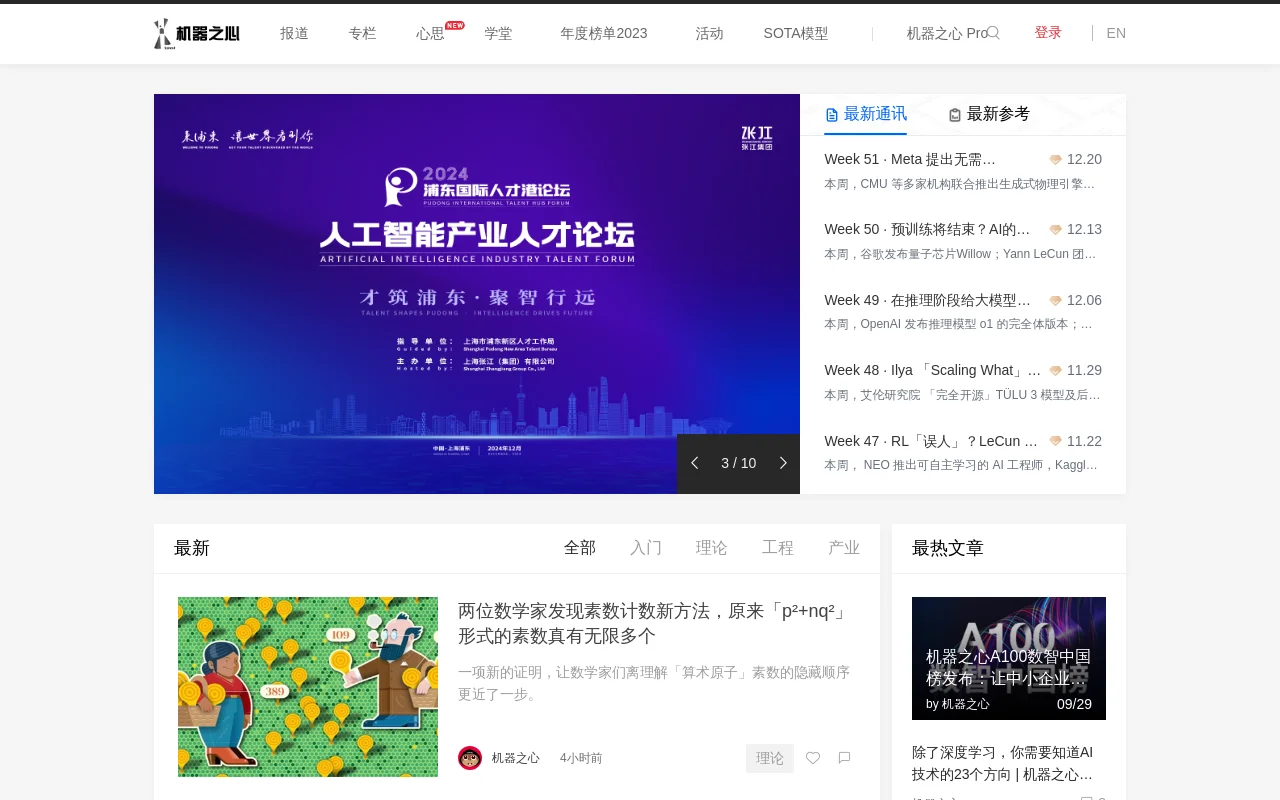Open comments icon on prime number article
This screenshot has height=800, width=1280.
coord(844,758)
